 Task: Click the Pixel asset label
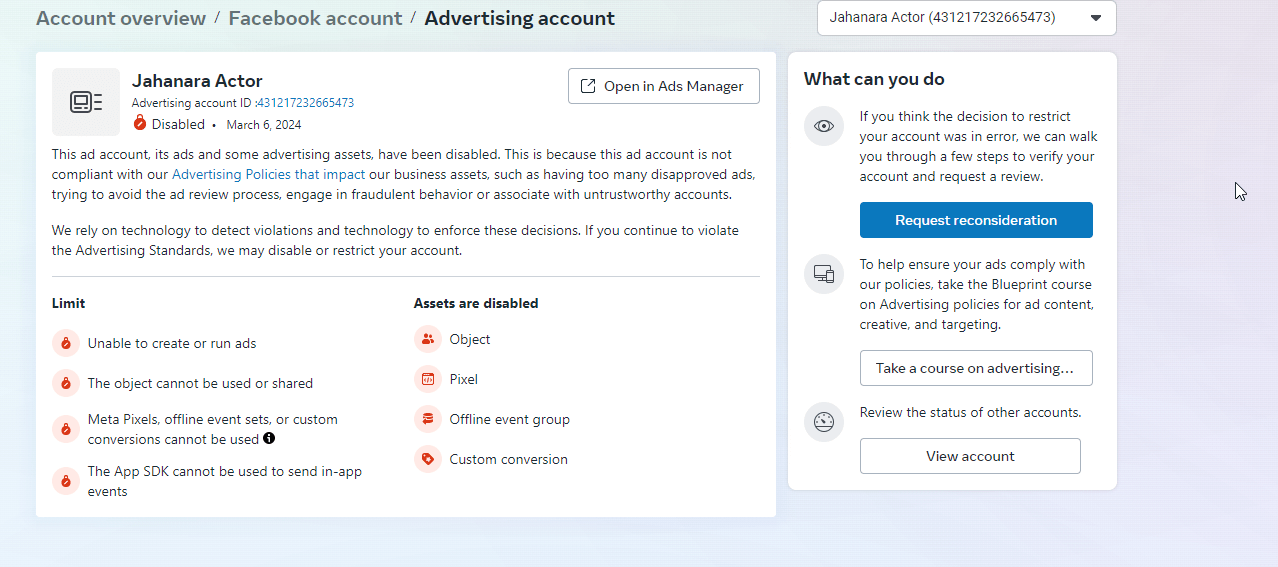[x=464, y=379]
